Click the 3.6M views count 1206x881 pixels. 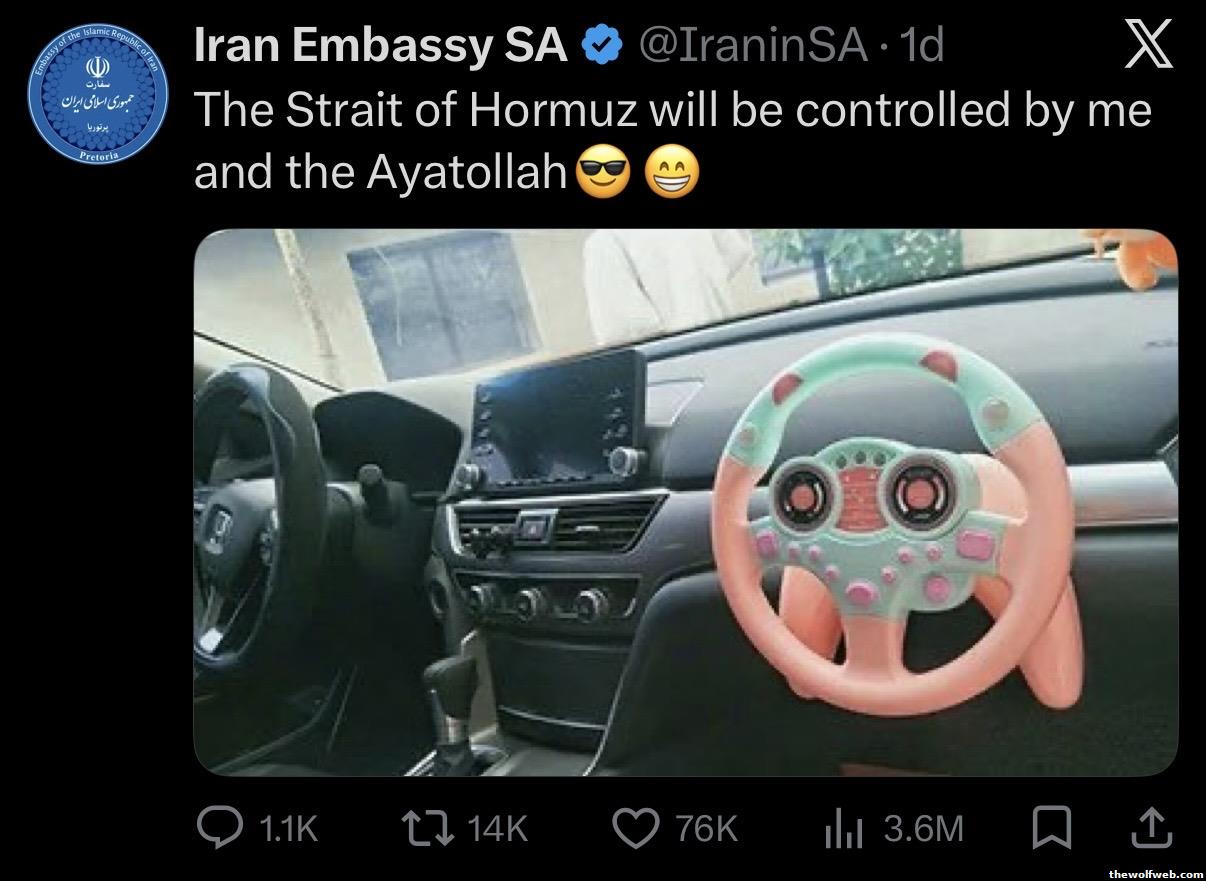pyautogui.click(x=923, y=828)
